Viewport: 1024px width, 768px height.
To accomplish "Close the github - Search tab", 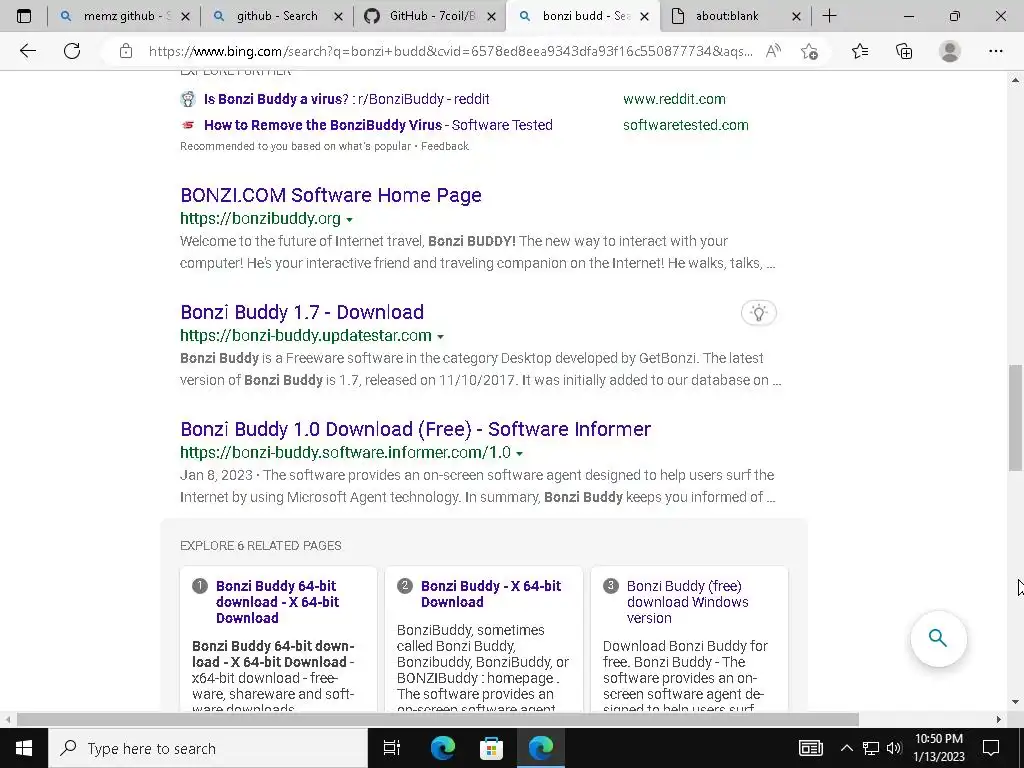I will (338, 16).
